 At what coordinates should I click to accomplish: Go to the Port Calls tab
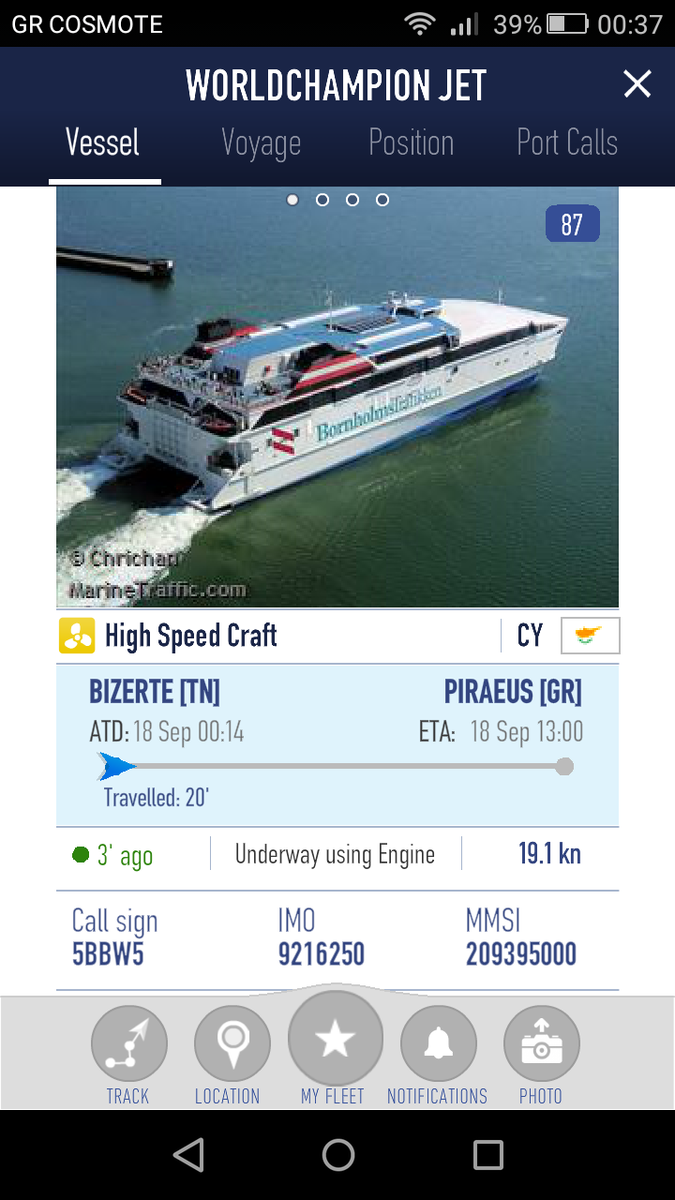point(567,143)
